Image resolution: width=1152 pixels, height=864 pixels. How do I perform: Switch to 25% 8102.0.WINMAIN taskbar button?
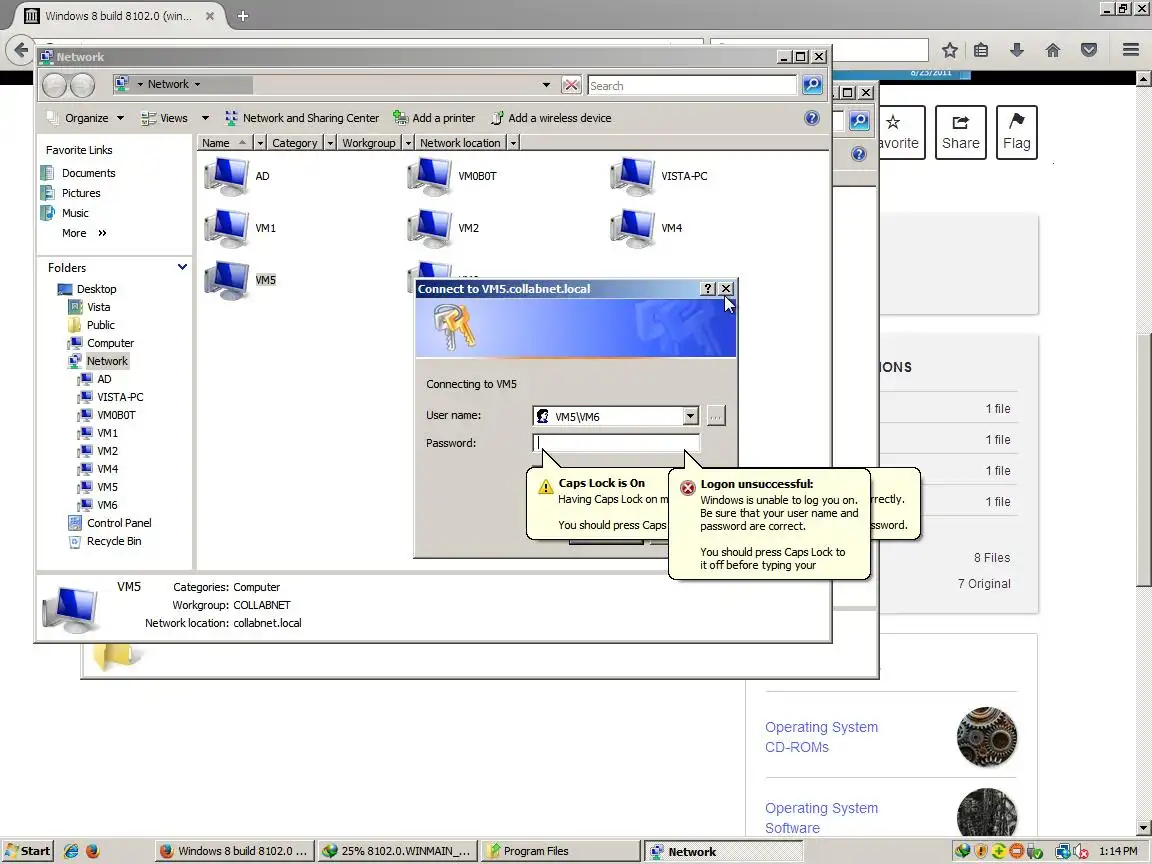click(397, 851)
